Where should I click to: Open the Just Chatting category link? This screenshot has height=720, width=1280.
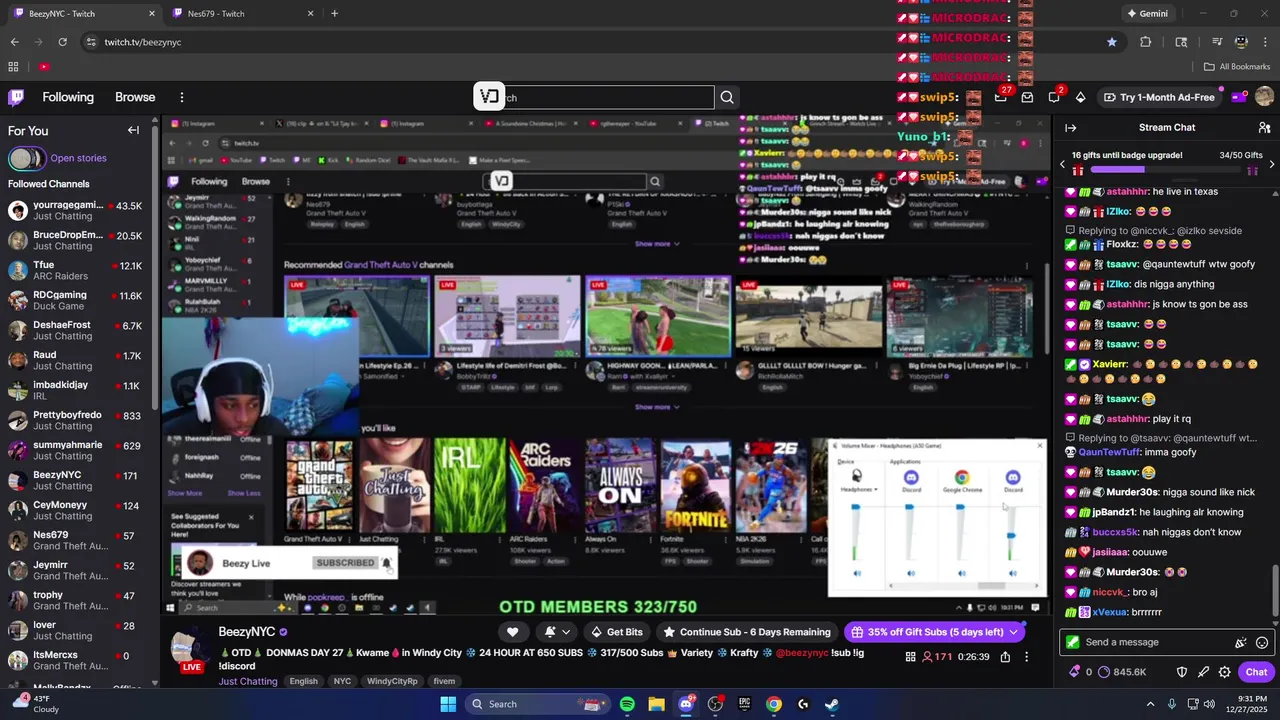[248, 682]
